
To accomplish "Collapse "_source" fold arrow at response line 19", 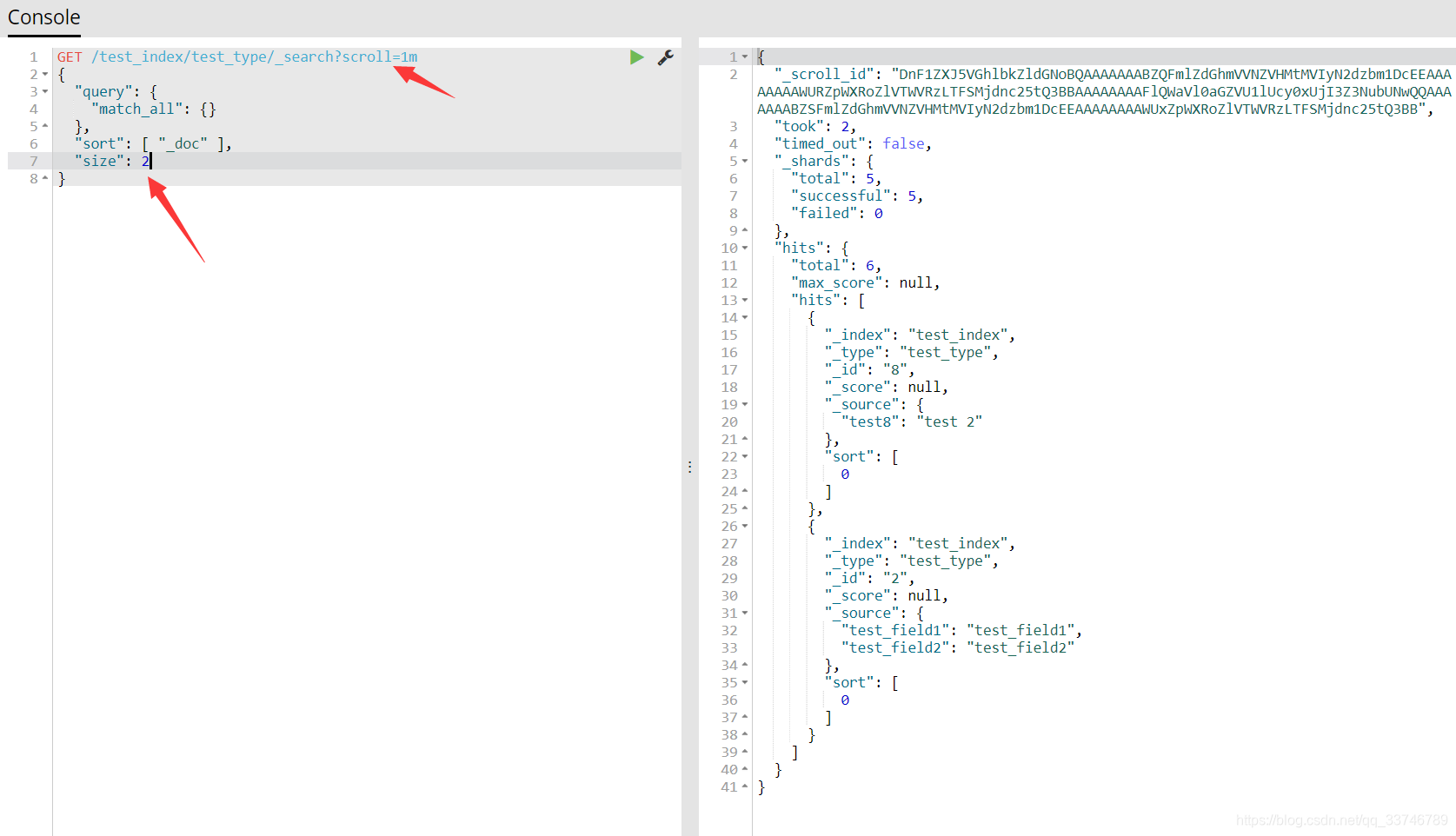I will click(x=745, y=405).
